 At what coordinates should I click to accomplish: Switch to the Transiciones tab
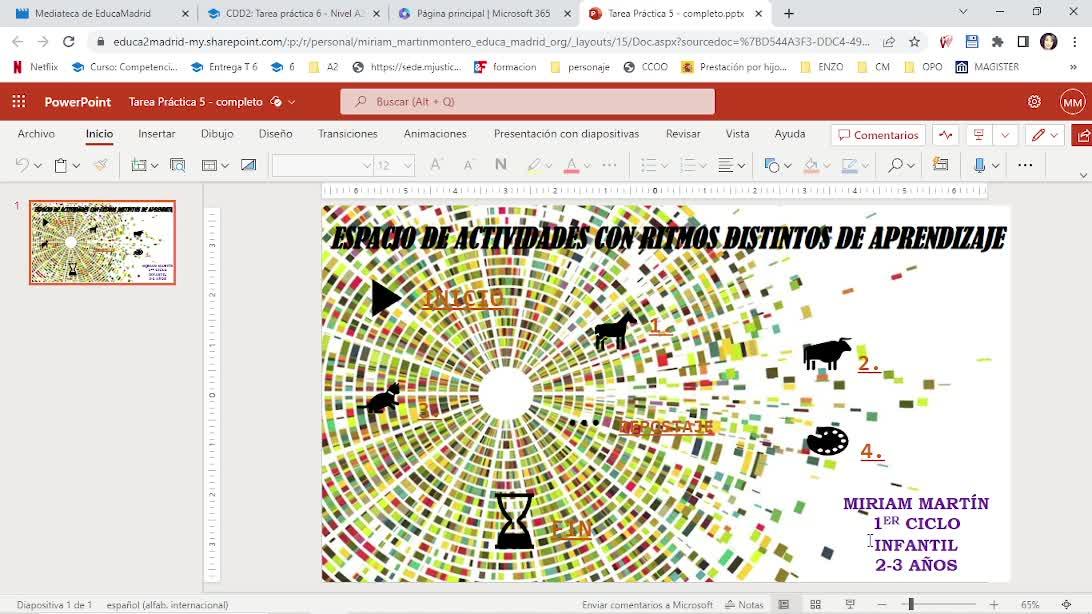(347, 134)
